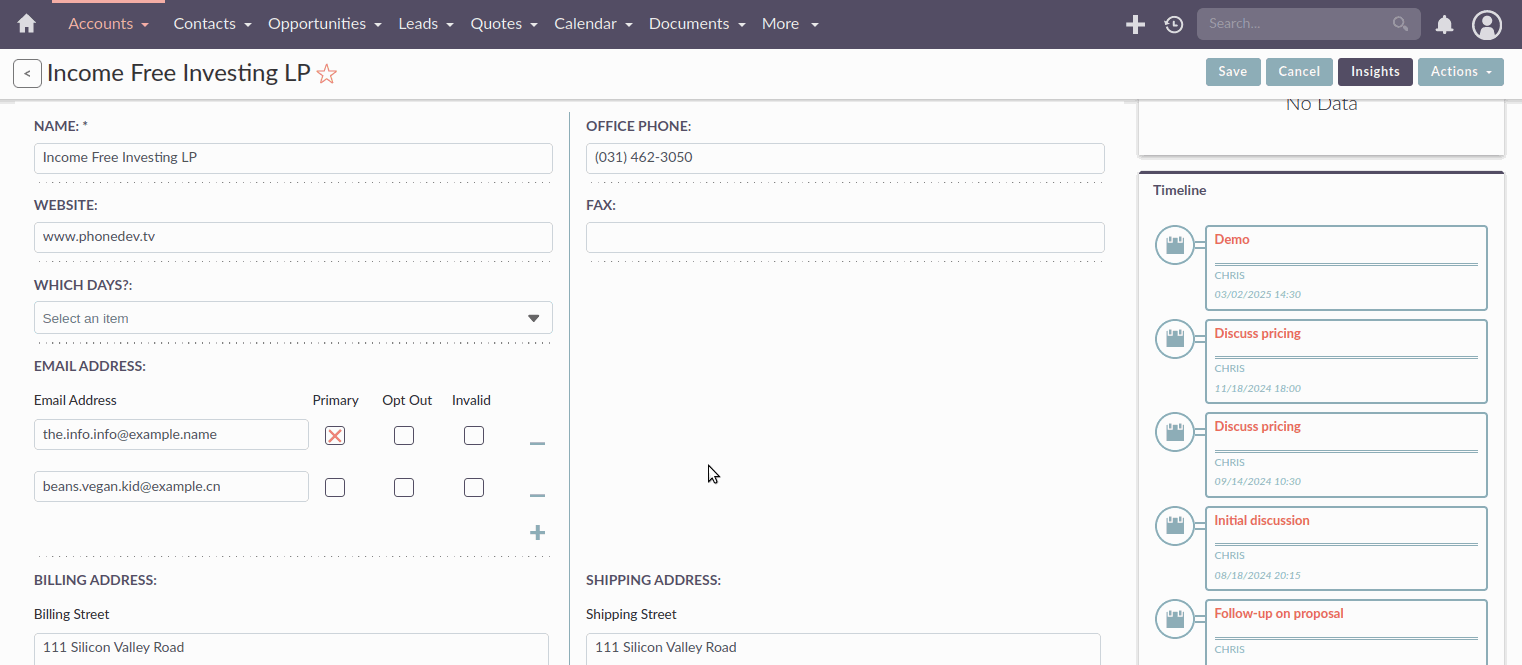Open the quick create plus icon
This screenshot has width=1522, height=665.
pyautogui.click(x=1135, y=23)
